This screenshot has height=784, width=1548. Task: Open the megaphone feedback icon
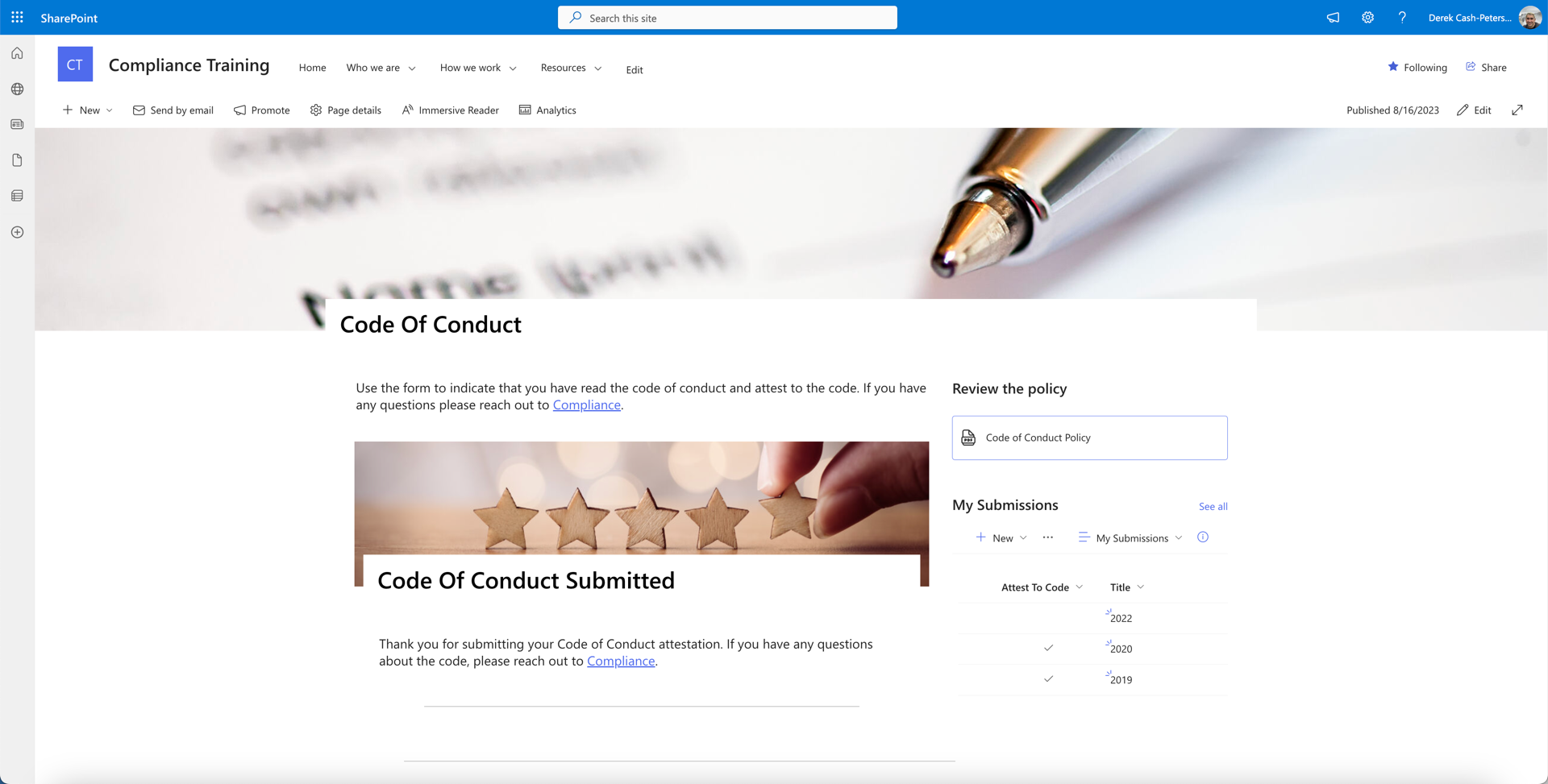click(x=1333, y=17)
